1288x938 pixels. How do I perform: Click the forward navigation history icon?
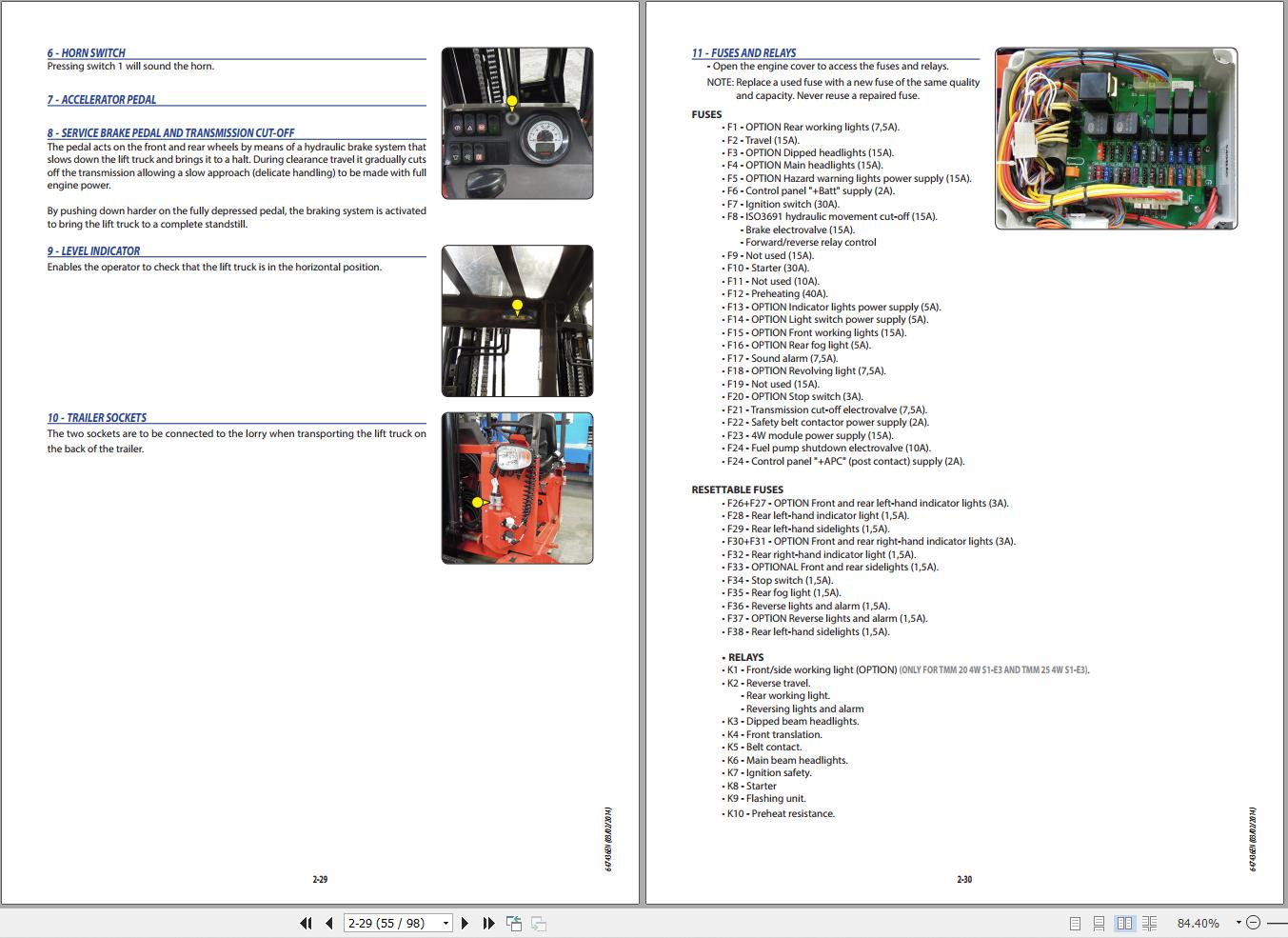tap(538, 923)
